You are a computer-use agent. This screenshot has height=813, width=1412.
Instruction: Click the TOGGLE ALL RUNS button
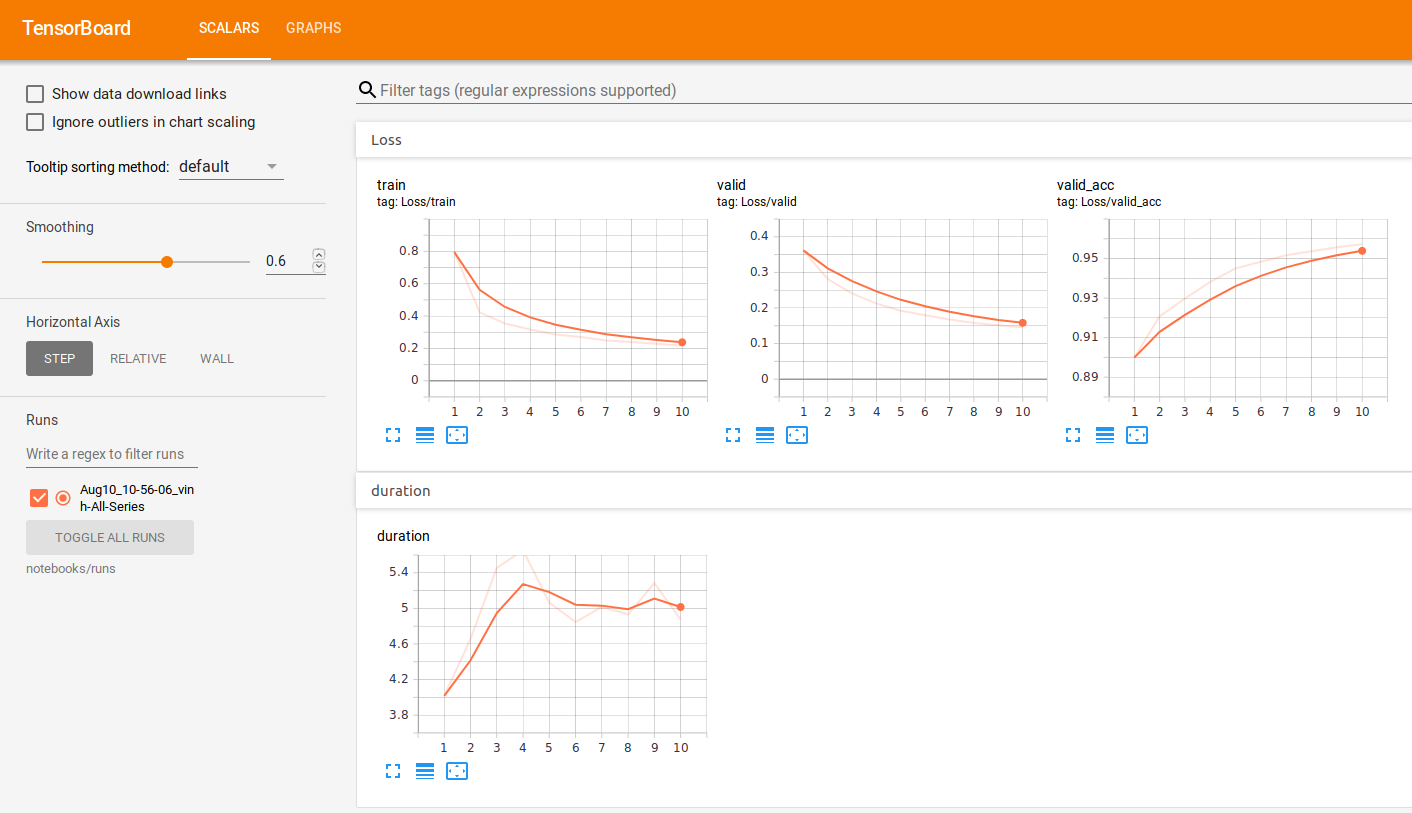109,537
